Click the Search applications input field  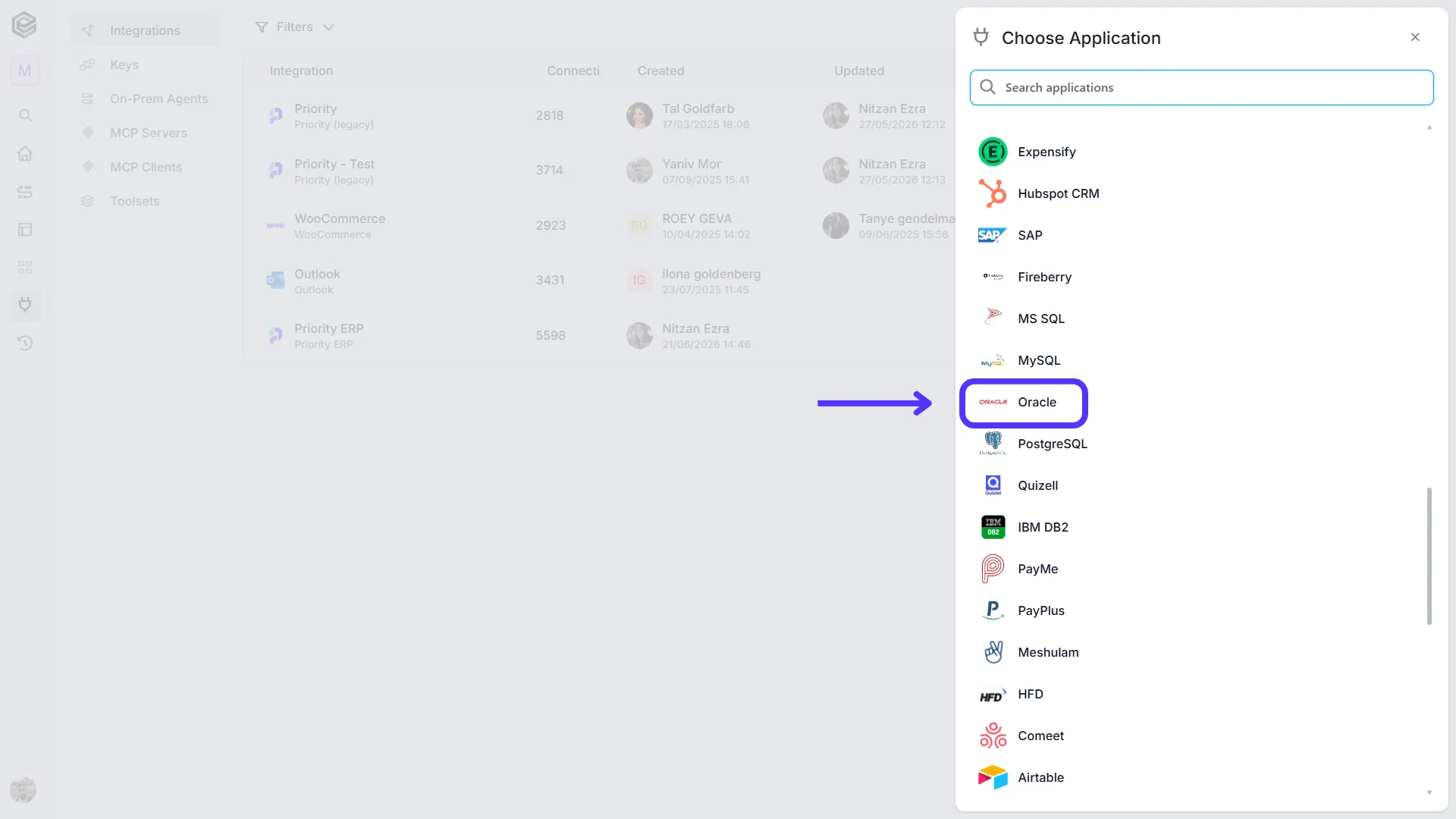(x=1201, y=87)
